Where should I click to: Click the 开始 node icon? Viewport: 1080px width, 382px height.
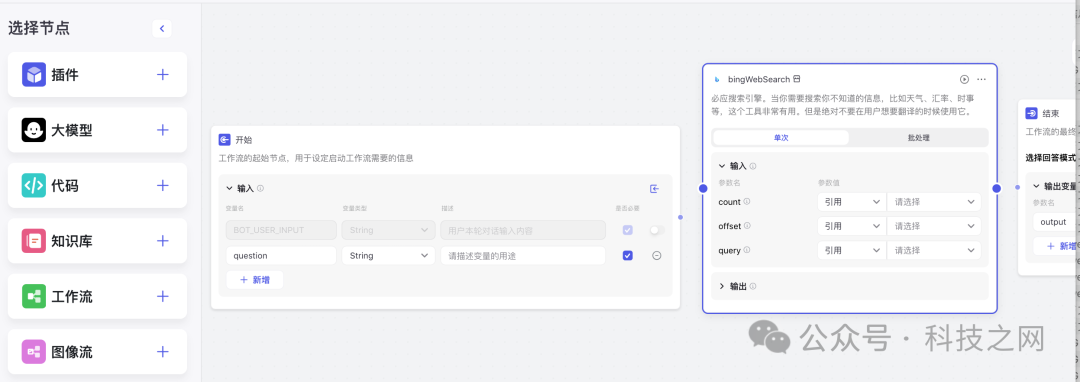pos(225,140)
